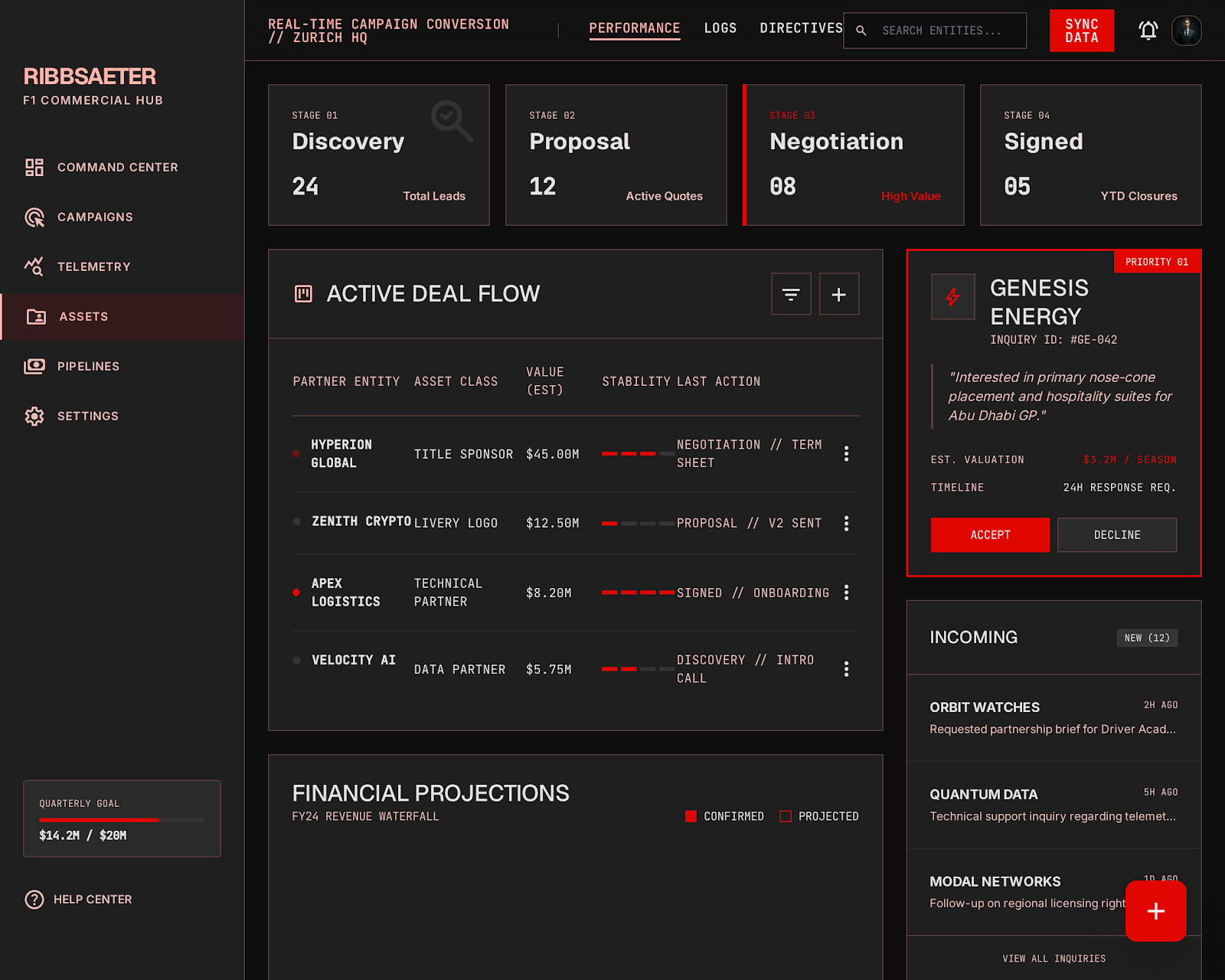Click the $12.50M value cell
Screen dimensions: 1225x980
point(552,523)
